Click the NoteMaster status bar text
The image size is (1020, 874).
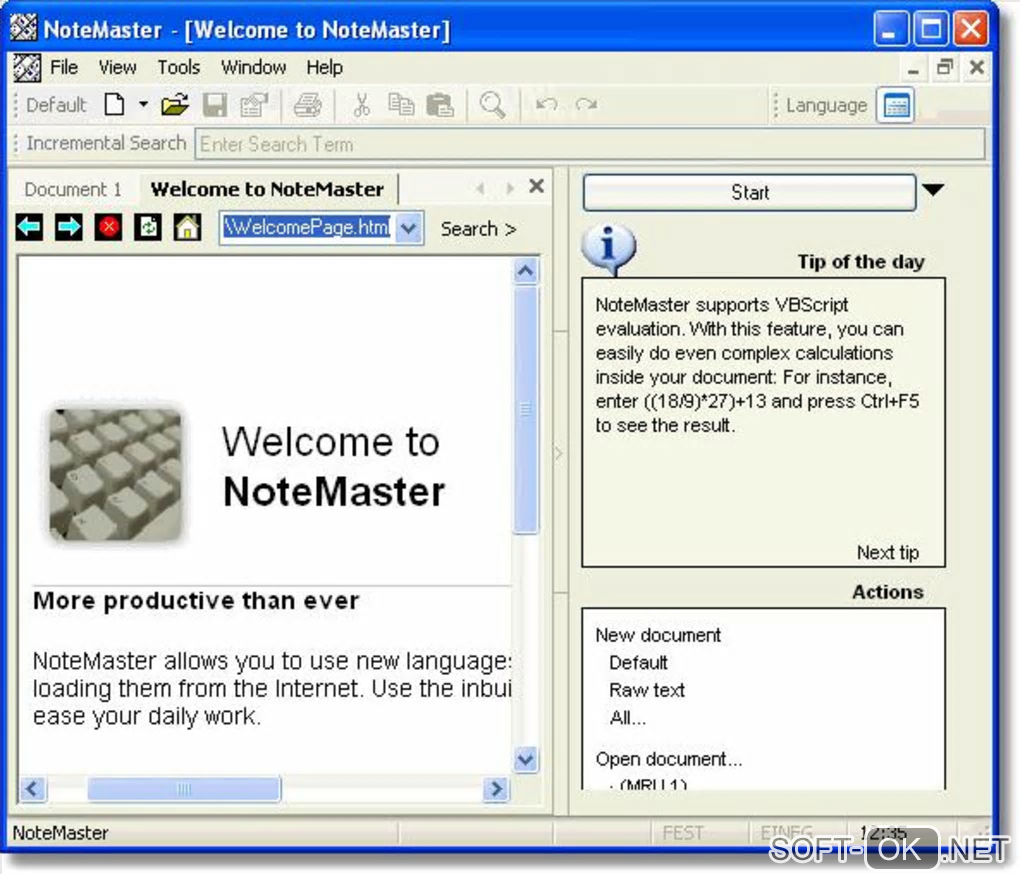60,832
